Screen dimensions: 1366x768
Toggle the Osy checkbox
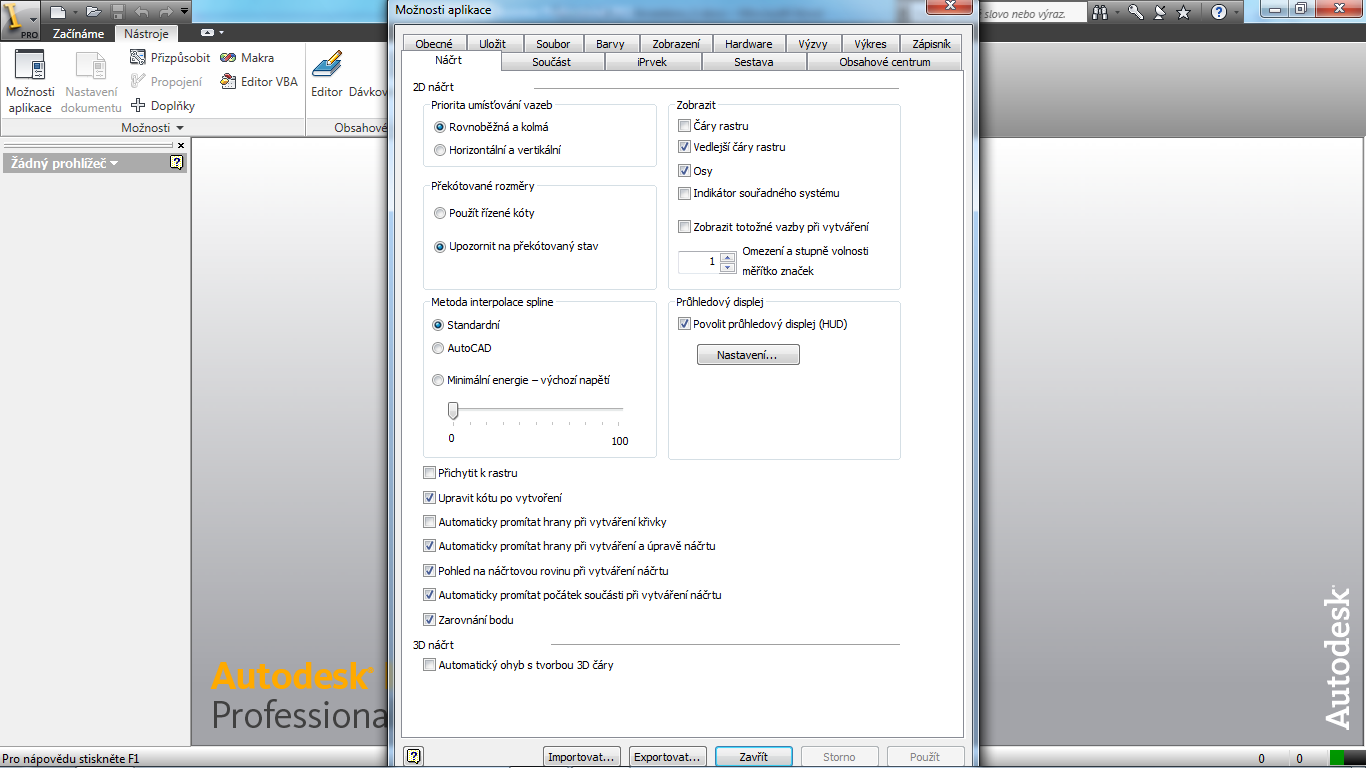684,171
